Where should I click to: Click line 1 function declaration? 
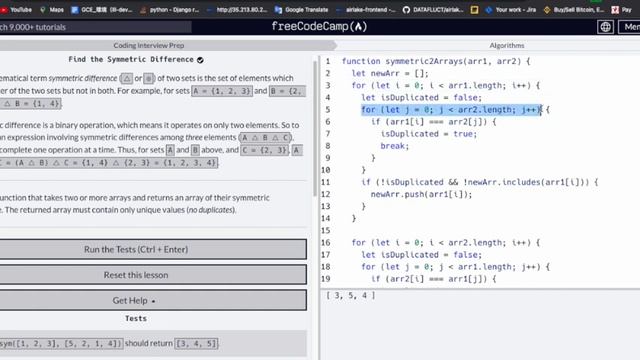436,61
